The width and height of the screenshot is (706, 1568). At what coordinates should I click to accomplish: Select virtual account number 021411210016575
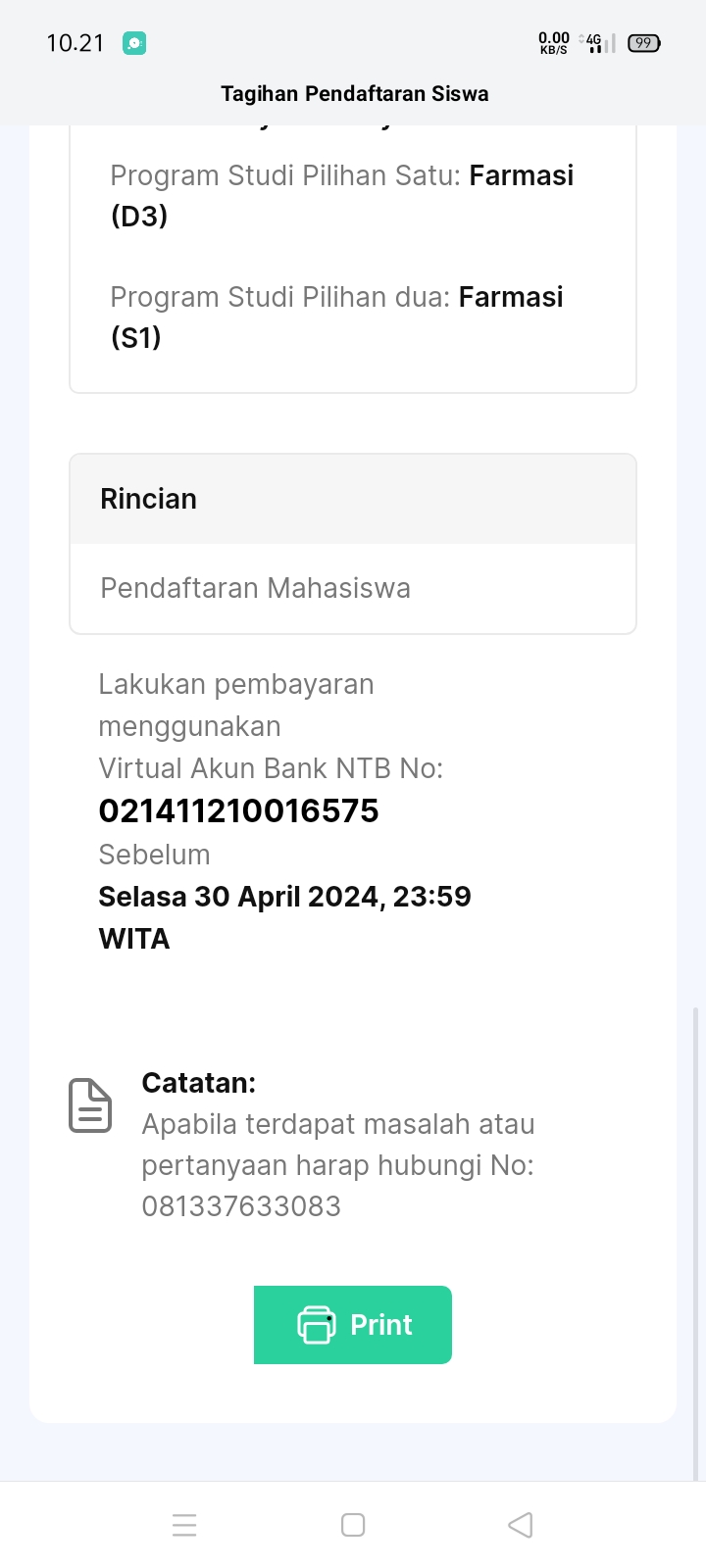[238, 810]
